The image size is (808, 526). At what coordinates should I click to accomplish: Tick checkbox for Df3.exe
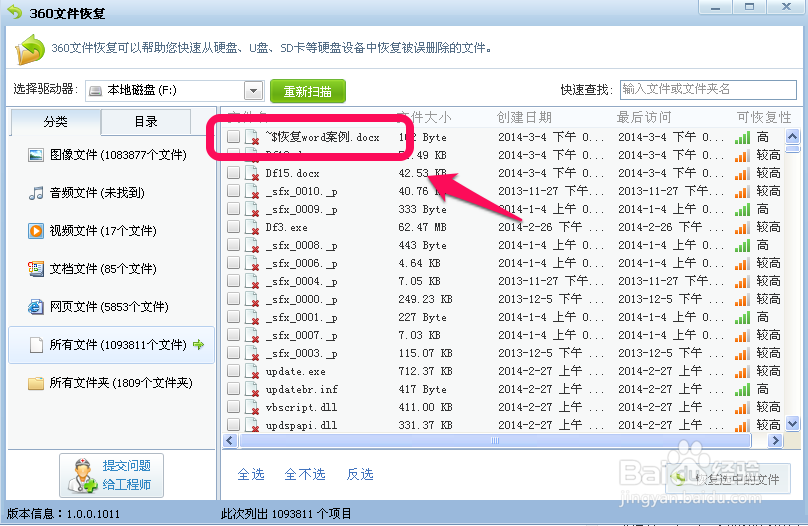[233, 227]
